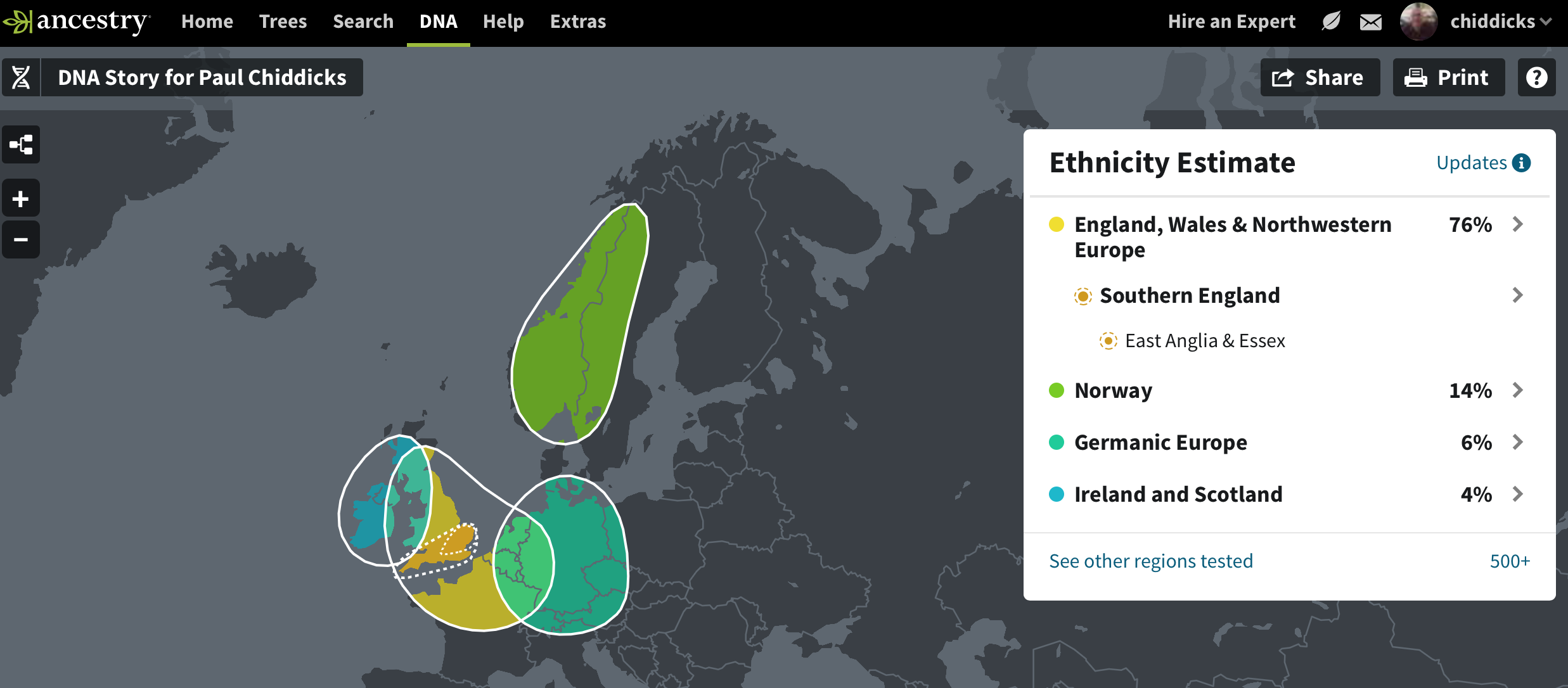Click the 6% Germanic Europe percentage

(x=1476, y=442)
